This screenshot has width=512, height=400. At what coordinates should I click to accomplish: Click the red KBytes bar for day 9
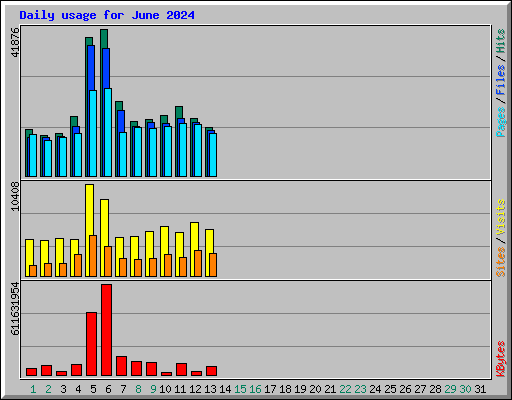(x=151, y=369)
